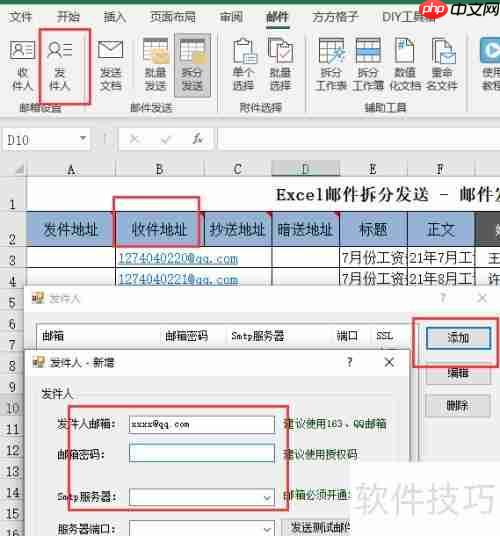Open link 1274040221@qq.com
This screenshot has width=500, height=536.
pos(178,279)
